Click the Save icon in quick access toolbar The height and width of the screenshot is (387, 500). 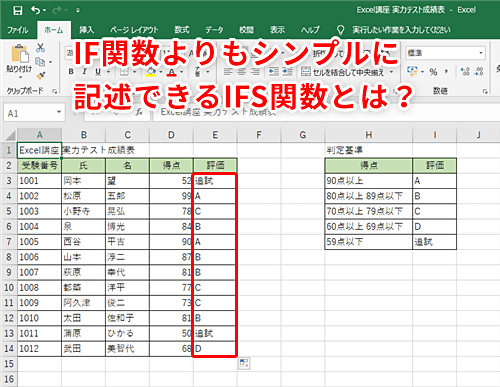(17, 10)
